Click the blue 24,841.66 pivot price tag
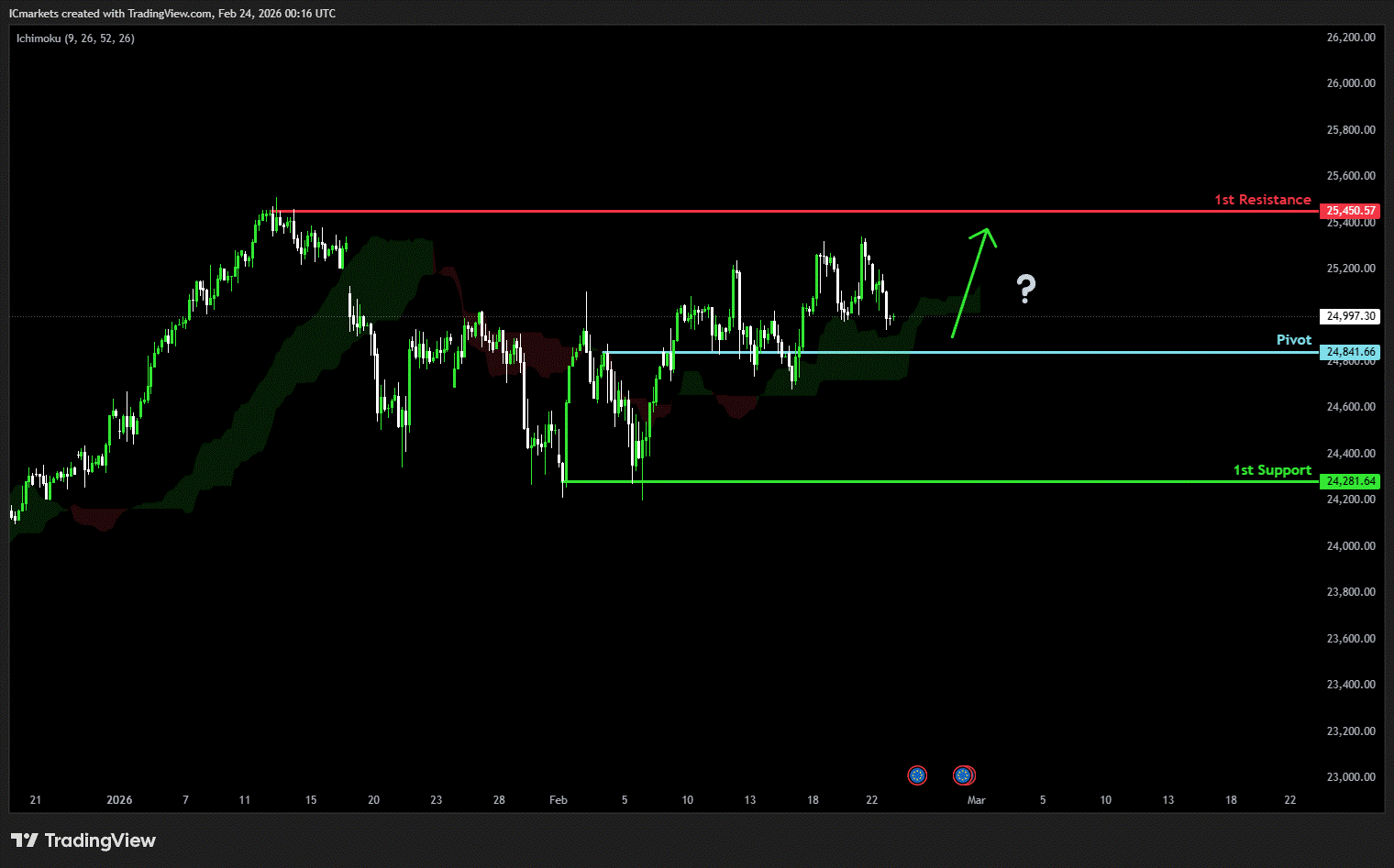Screen dimensions: 1394x868 (1350, 352)
